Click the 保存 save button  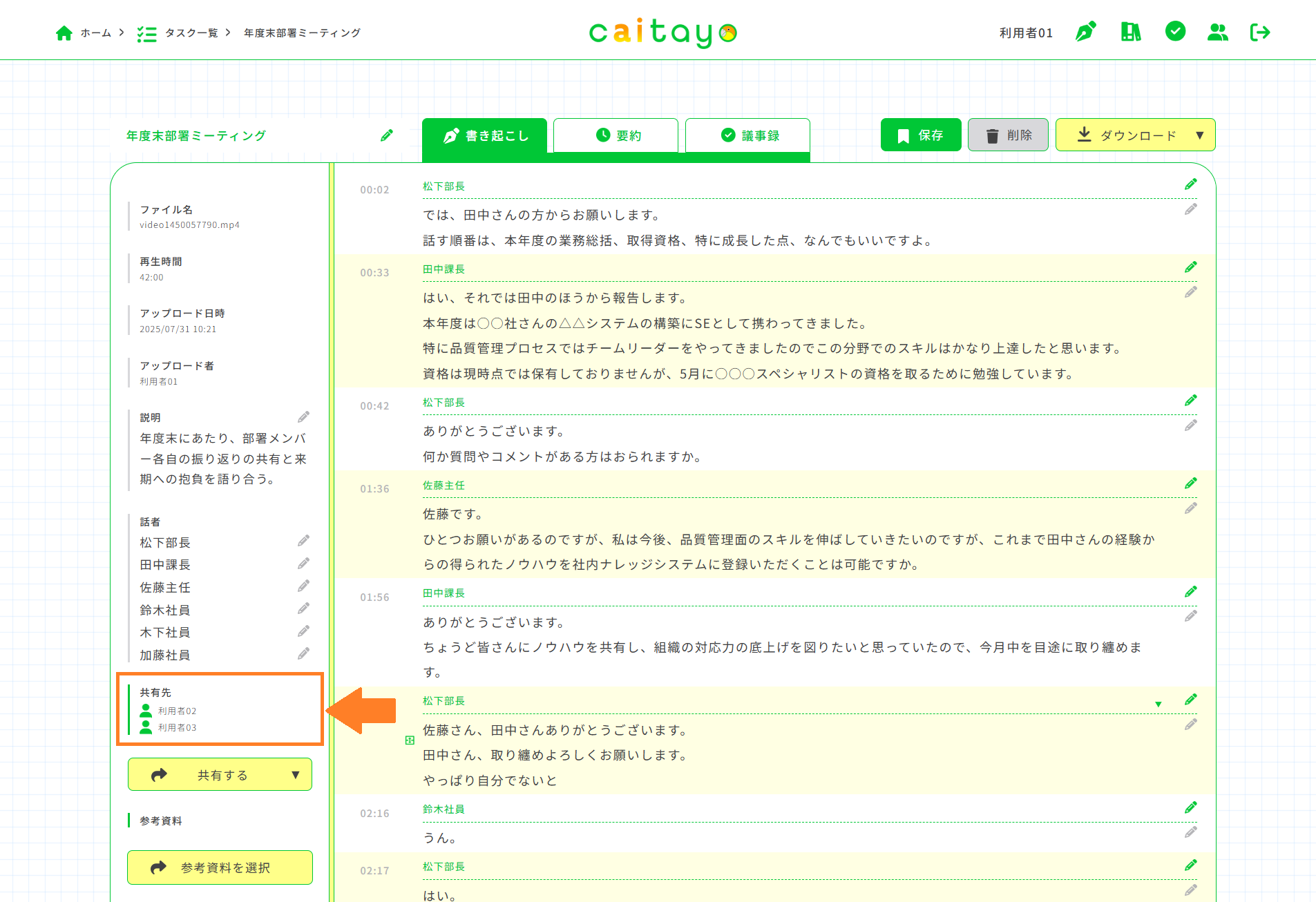pyautogui.click(x=920, y=135)
